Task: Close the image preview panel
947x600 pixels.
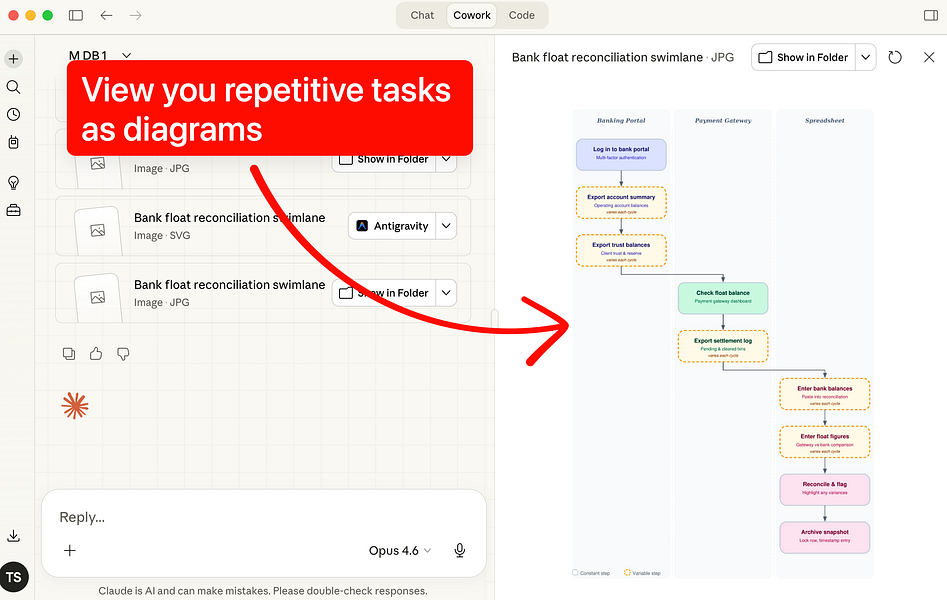Action: 929,57
